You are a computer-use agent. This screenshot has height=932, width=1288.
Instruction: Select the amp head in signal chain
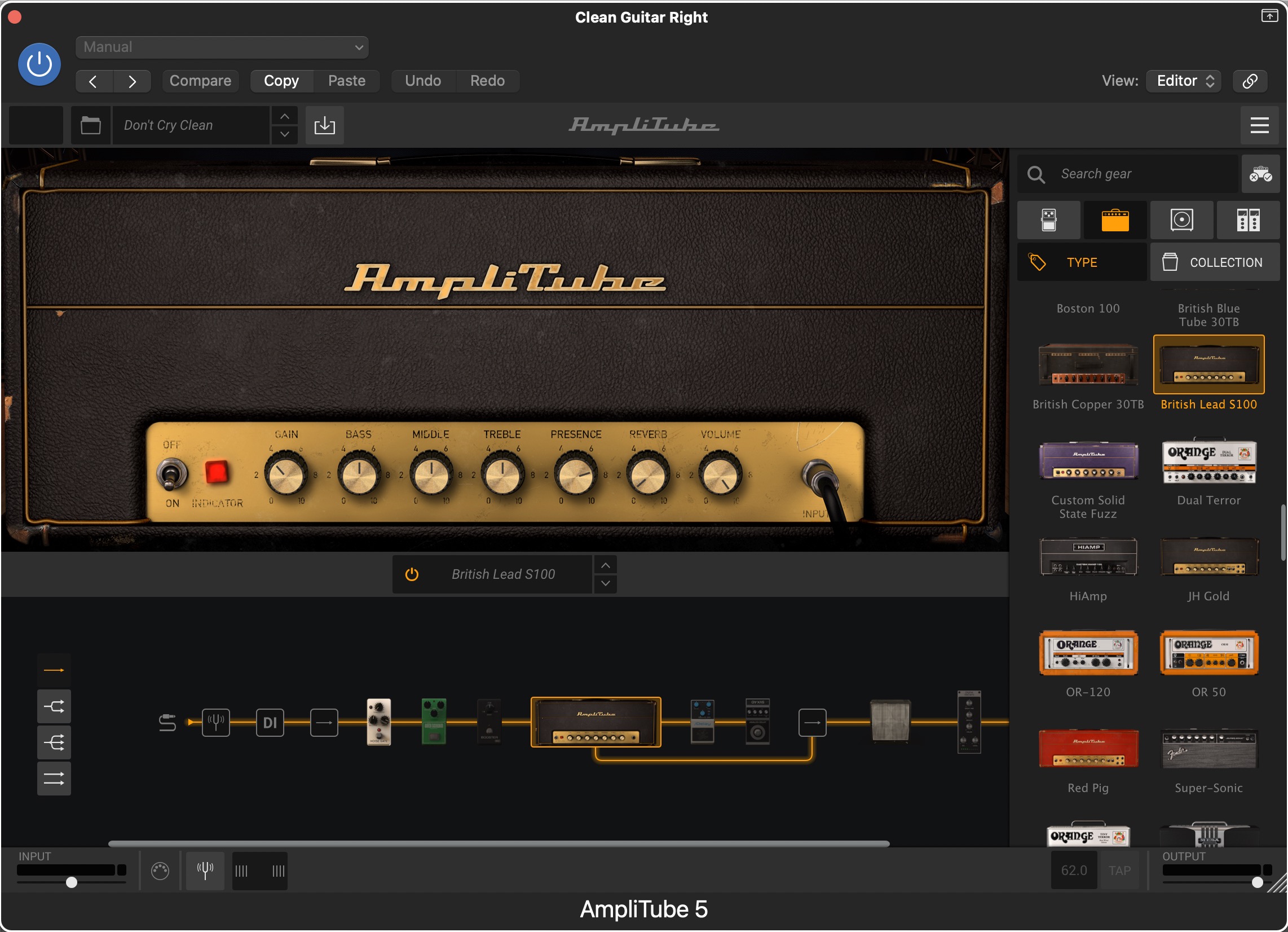(x=596, y=722)
